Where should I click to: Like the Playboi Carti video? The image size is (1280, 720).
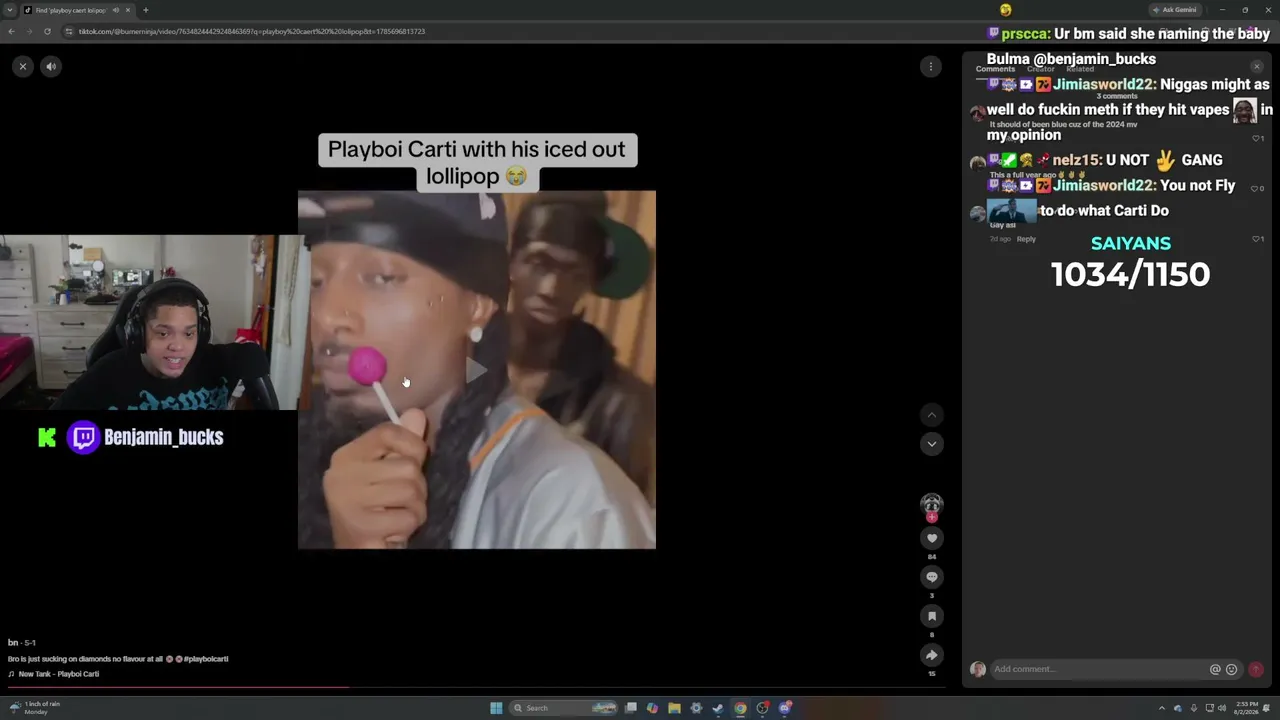coord(932,538)
